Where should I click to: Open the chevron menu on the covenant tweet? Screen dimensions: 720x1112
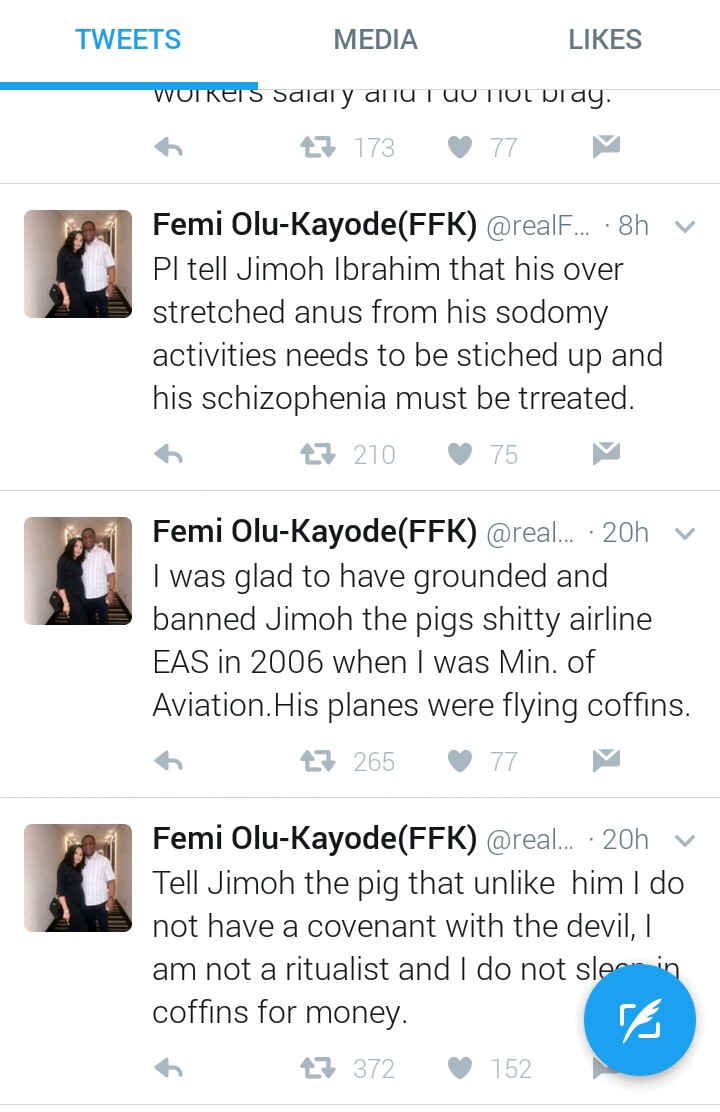(x=685, y=841)
